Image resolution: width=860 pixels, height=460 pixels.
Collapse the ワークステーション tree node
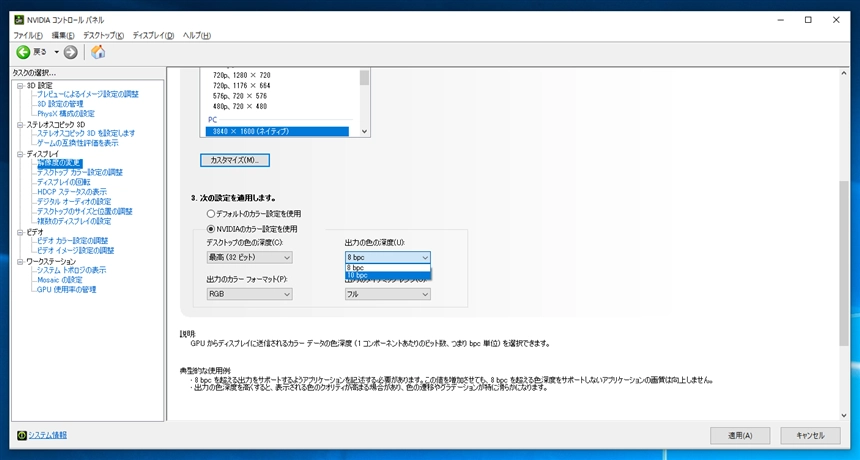click(20, 262)
